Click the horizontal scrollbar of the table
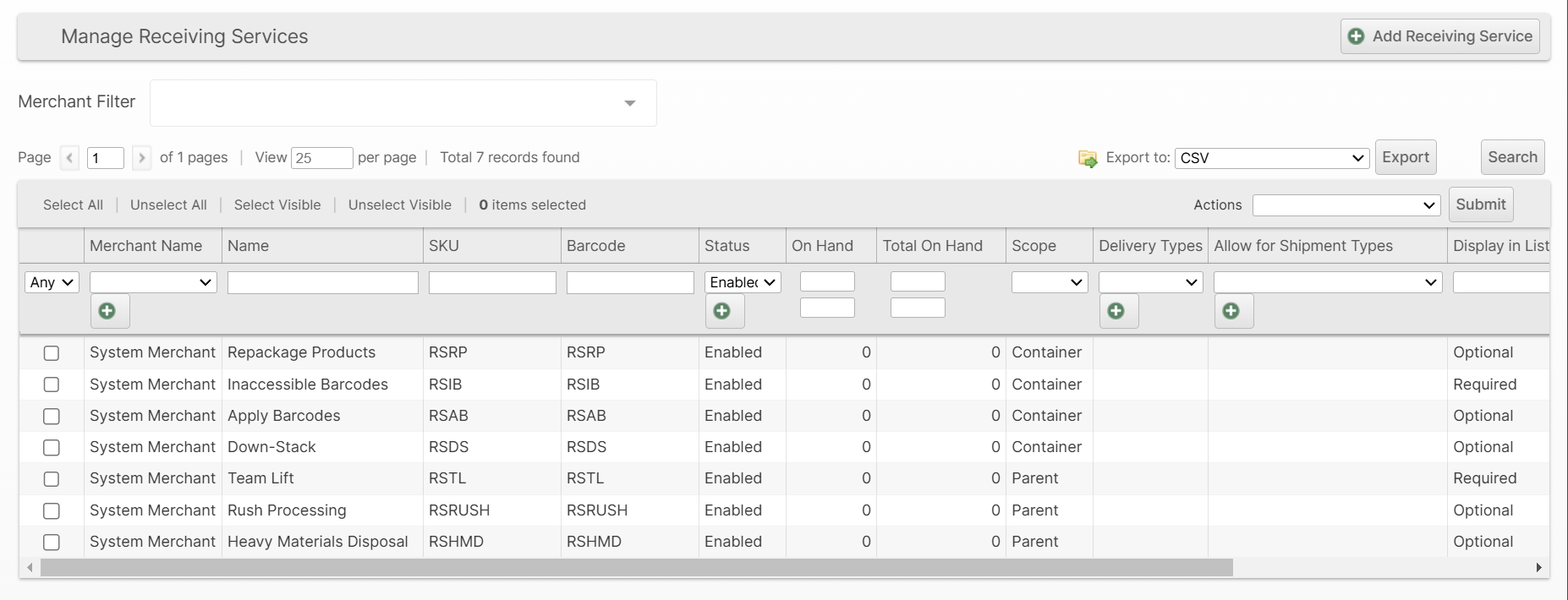The width and height of the screenshot is (1568, 600). point(636,568)
